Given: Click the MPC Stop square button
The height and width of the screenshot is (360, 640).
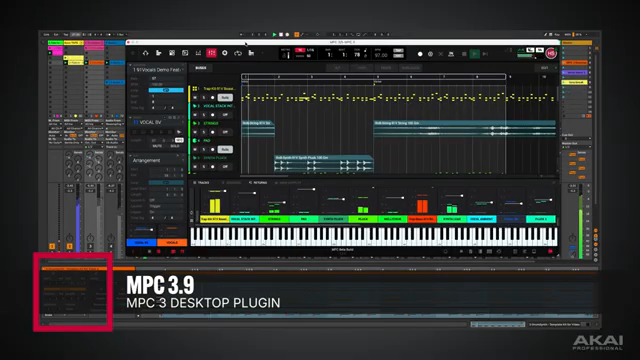Looking at the screenshot, I should point(464,54).
